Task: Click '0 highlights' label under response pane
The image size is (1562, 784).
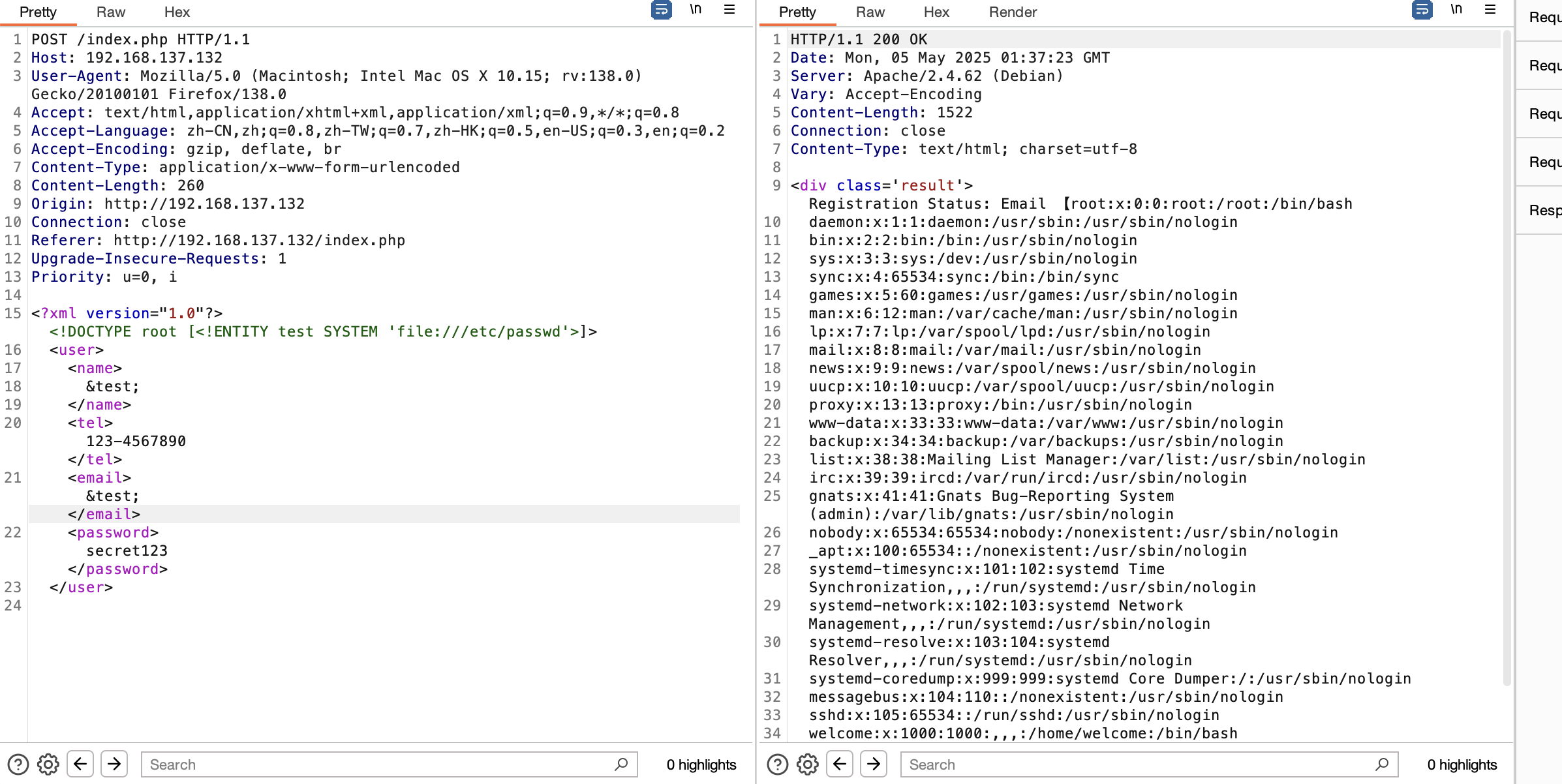Action: 1462,764
